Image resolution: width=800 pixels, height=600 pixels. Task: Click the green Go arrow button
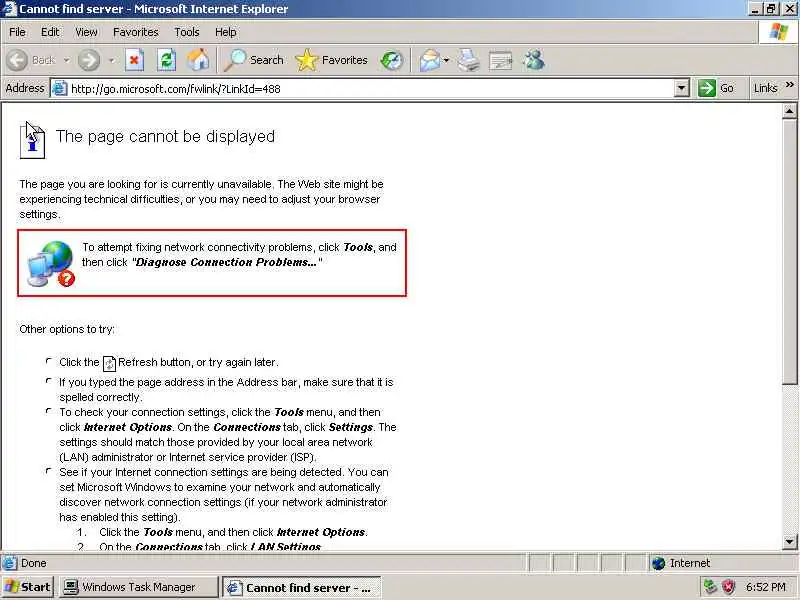tap(707, 88)
